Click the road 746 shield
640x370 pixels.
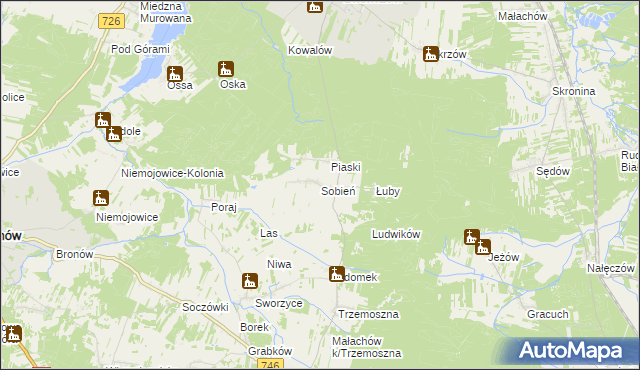pyautogui.click(x=271, y=364)
